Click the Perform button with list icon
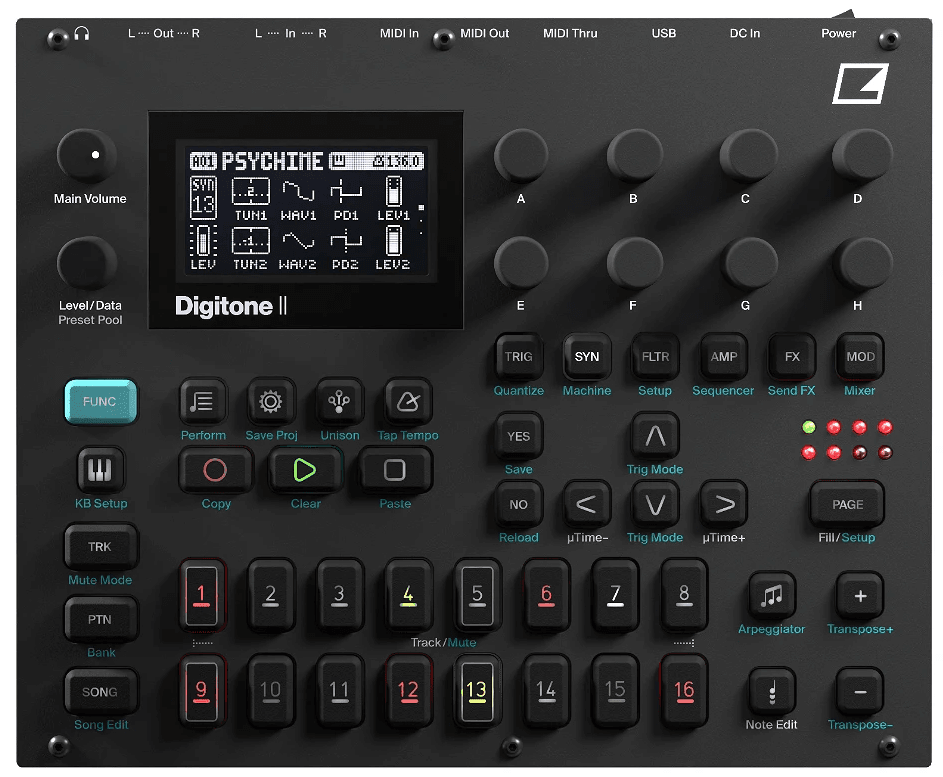Screen dimensions: 943x777 [203, 401]
